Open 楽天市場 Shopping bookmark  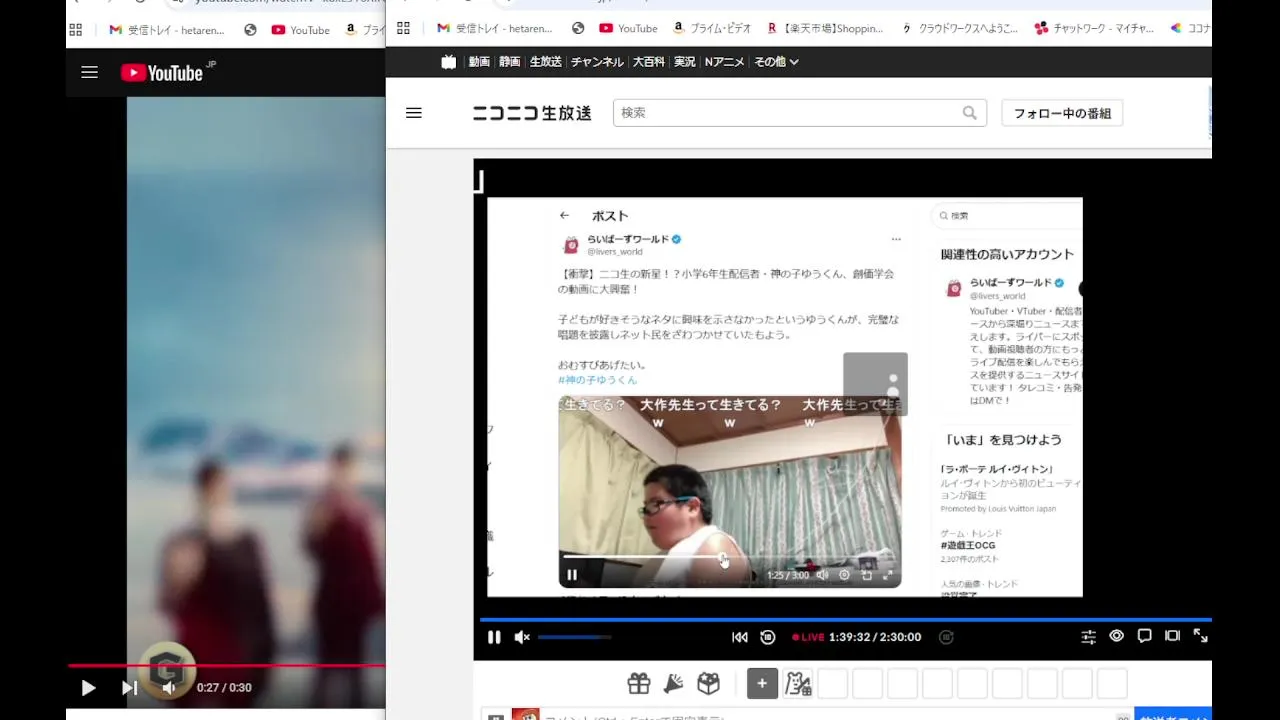pyautogui.click(x=825, y=28)
